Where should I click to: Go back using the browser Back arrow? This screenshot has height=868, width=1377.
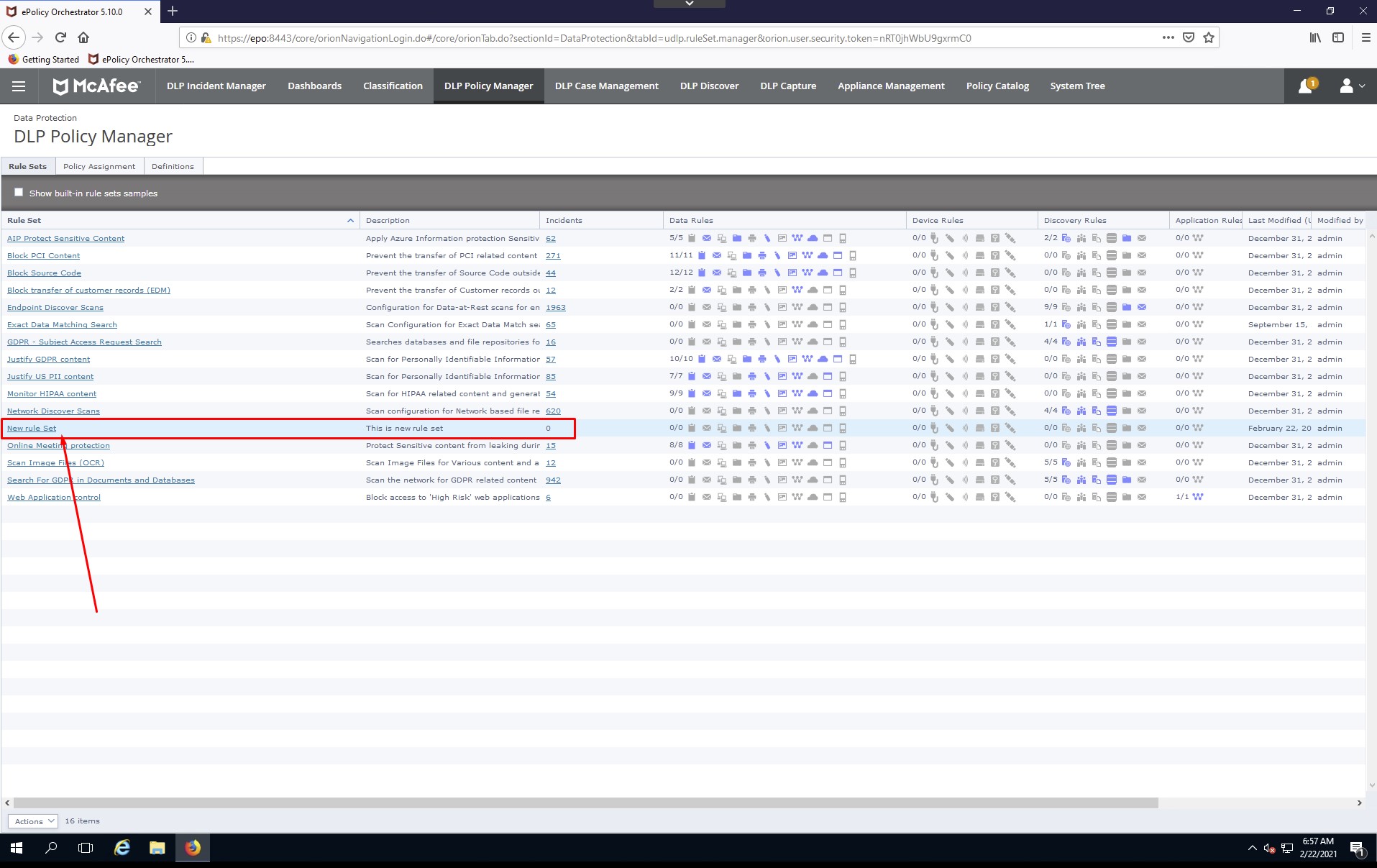coord(14,37)
